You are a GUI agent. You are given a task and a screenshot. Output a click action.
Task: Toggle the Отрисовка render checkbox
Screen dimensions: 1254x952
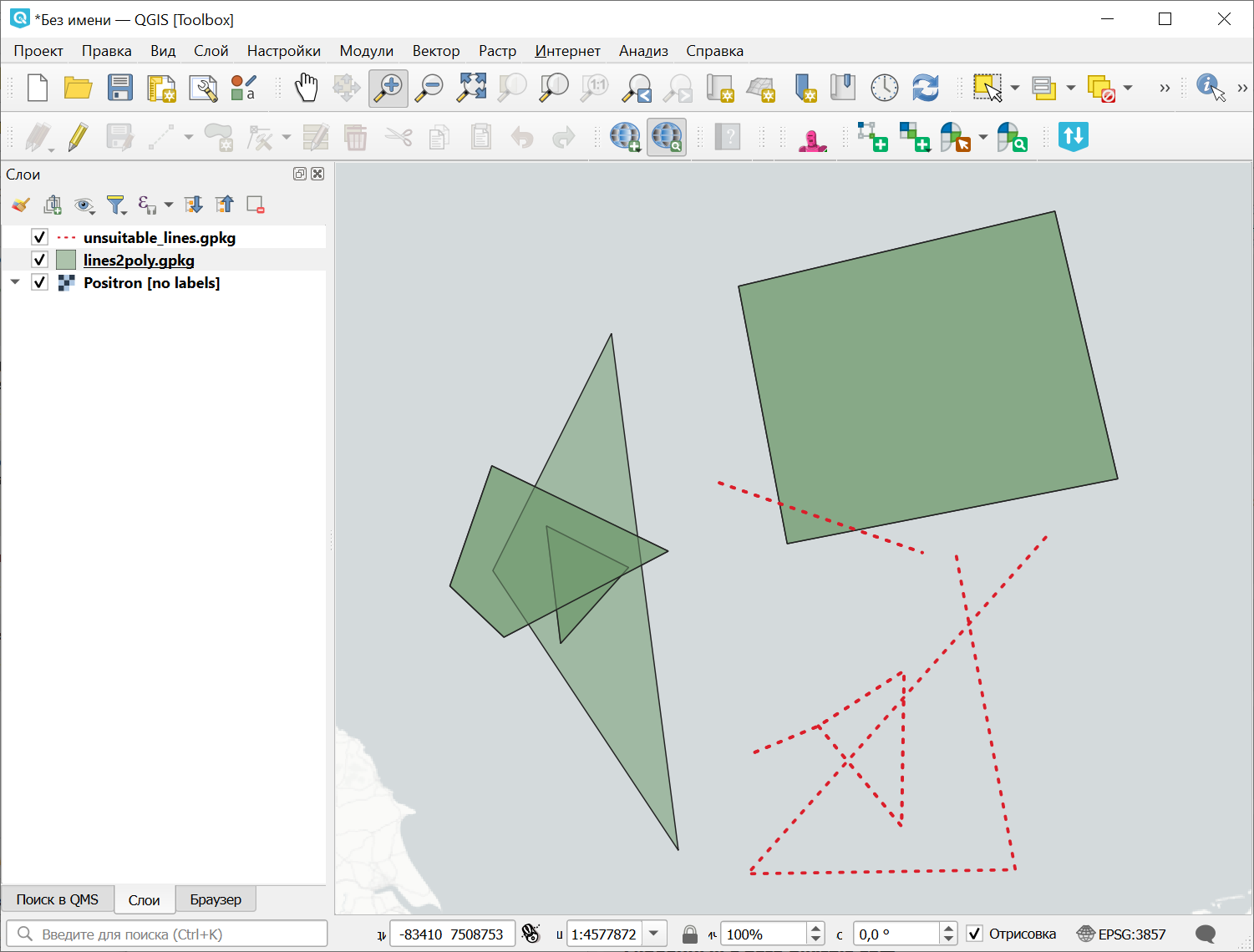coord(975,934)
